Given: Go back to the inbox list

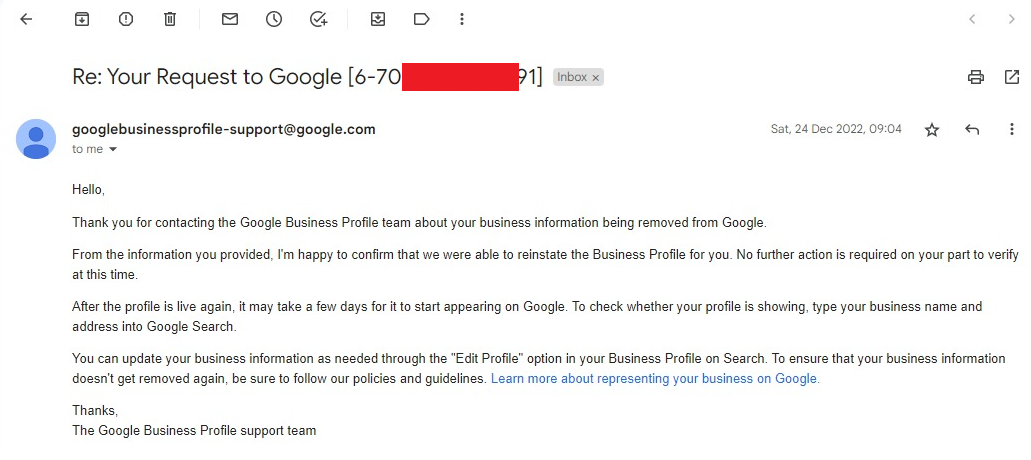Looking at the screenshot, I should (26, 19).
